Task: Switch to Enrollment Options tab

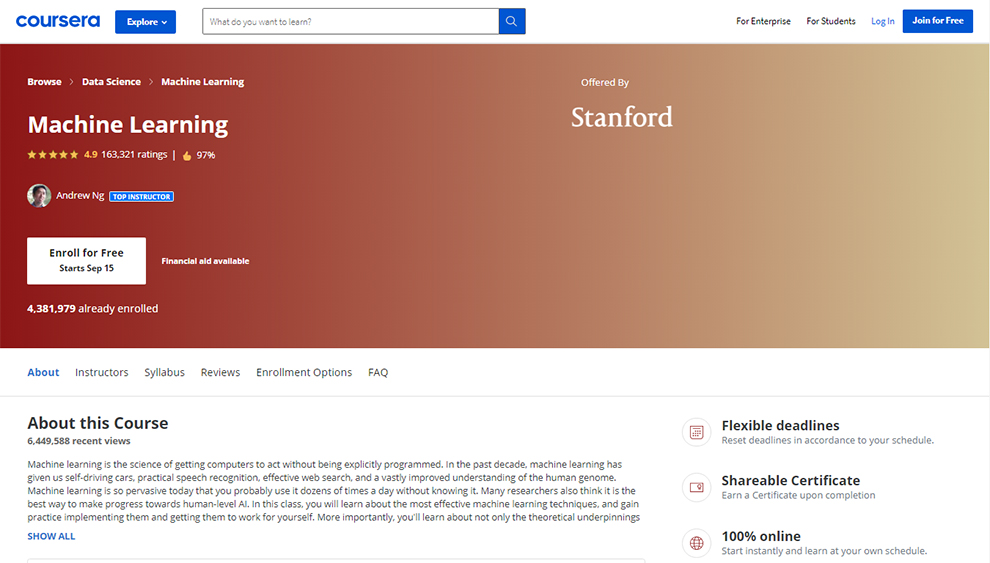Action: pyautogui.click(x=304, y=372)
